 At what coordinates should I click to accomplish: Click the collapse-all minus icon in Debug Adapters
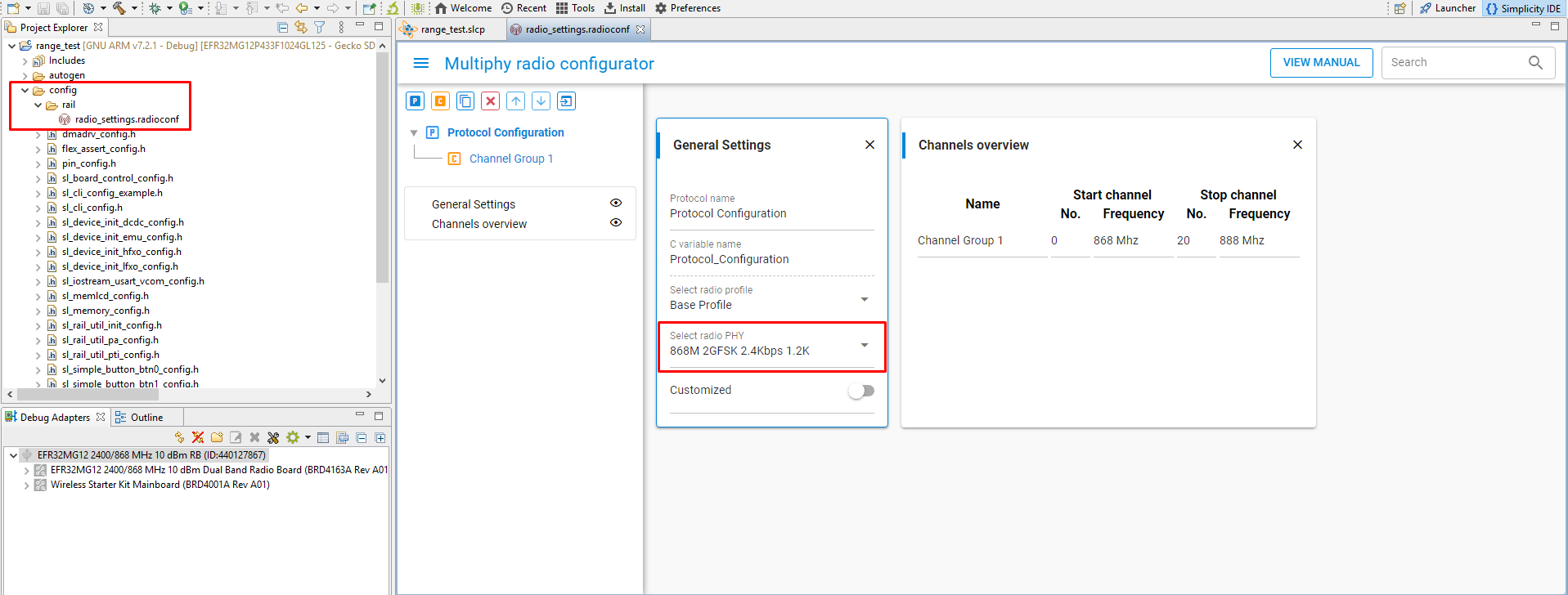tap(362, 437)
